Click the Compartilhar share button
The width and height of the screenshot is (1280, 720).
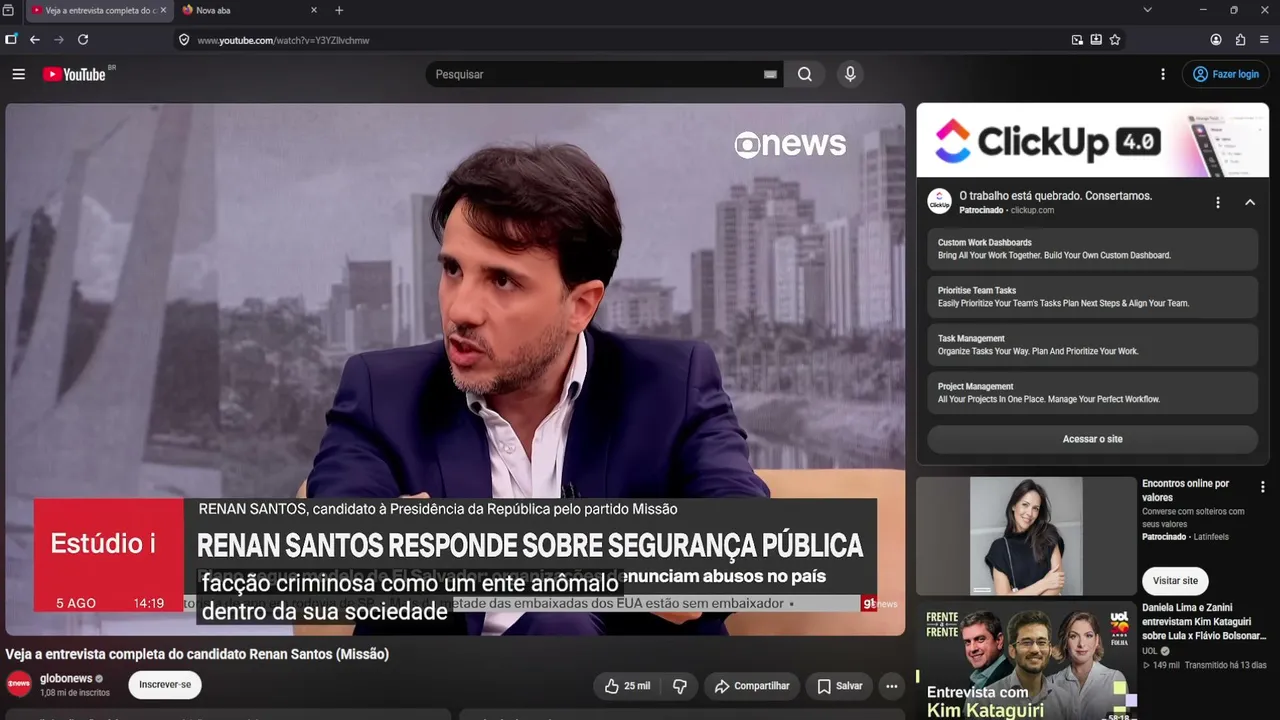(752, 686)
